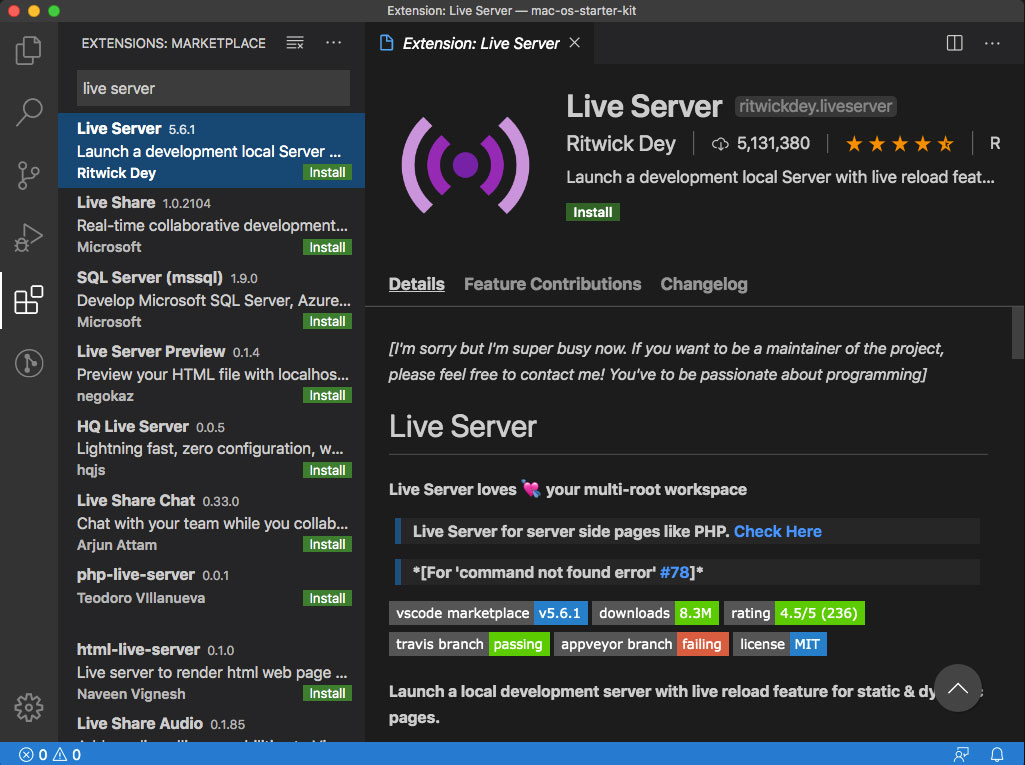Screen dimensions: 1025x765
Task: Open the Source Control view
Action: [x=28, y=175]
